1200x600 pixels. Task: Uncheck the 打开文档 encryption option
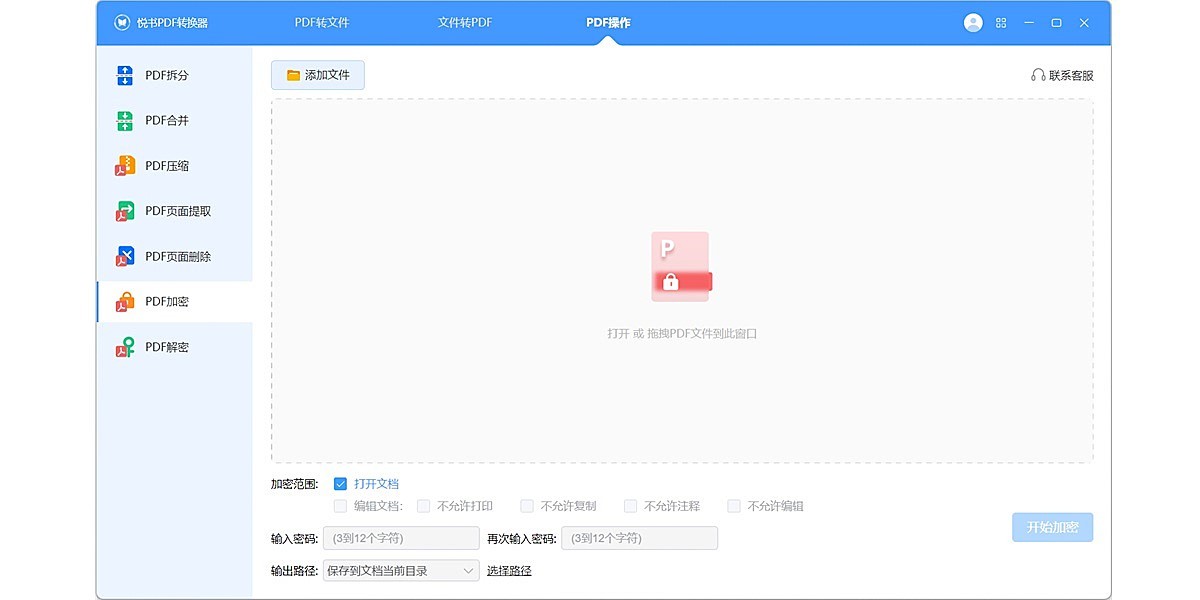340,483
